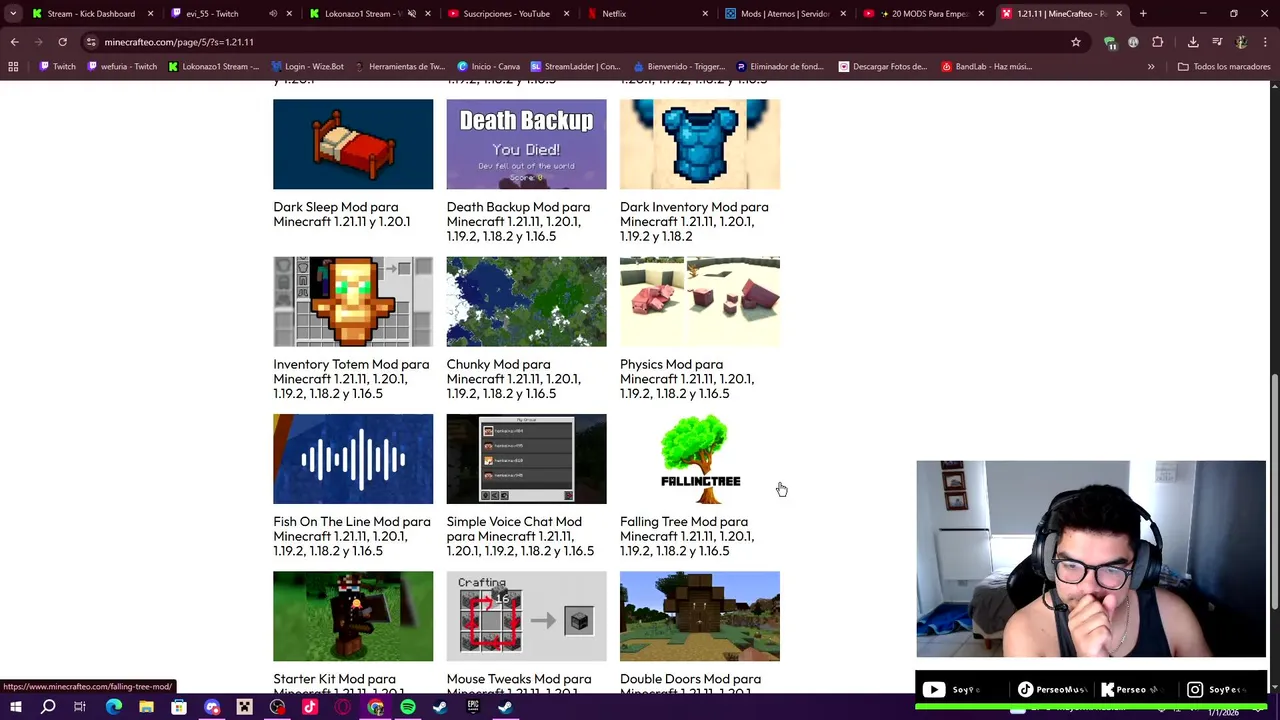Open the Fish On The Line thumbnail
Screen dimensions: 1280x720
point(353,459)
